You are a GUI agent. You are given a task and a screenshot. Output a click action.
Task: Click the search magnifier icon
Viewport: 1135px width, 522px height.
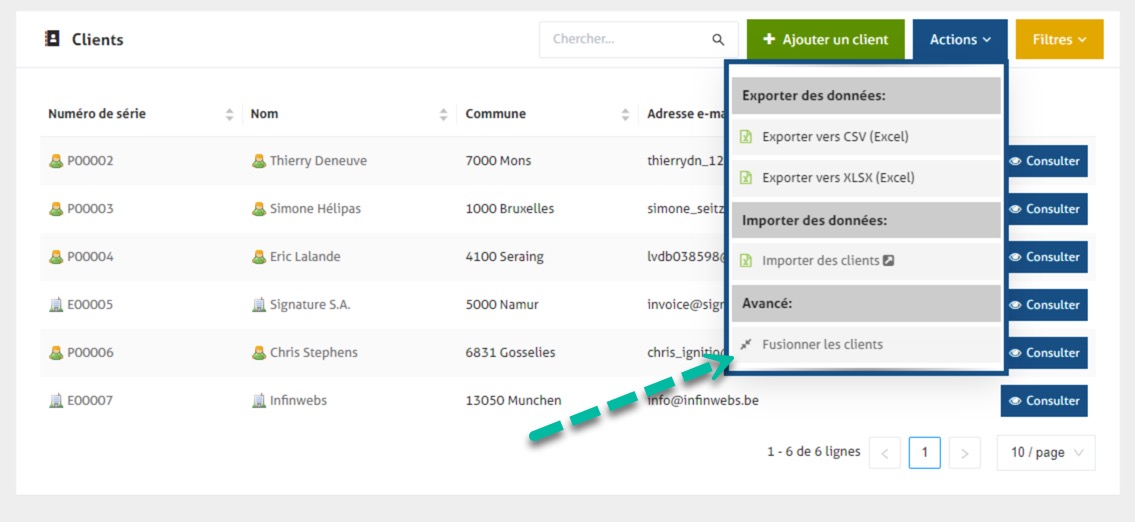pyautogui.click(x=718, y=40)
